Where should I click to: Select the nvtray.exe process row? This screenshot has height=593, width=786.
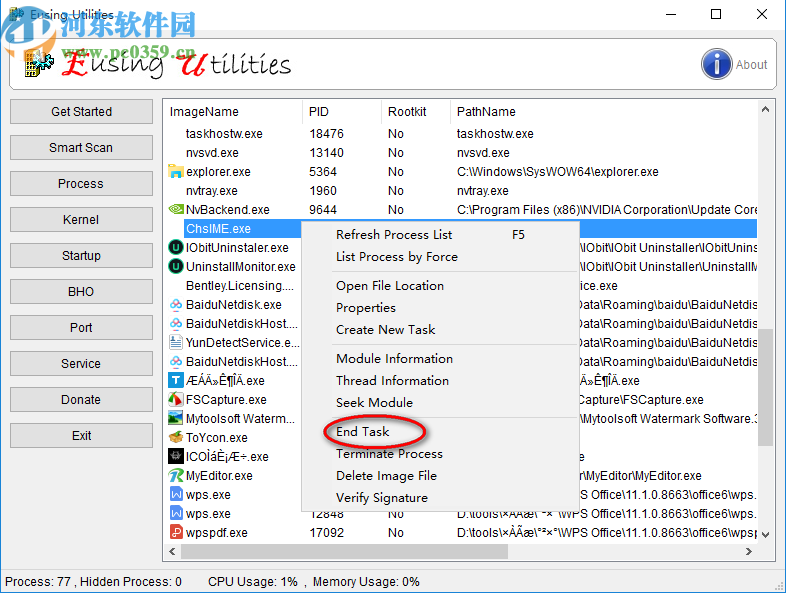pos(461,190)
